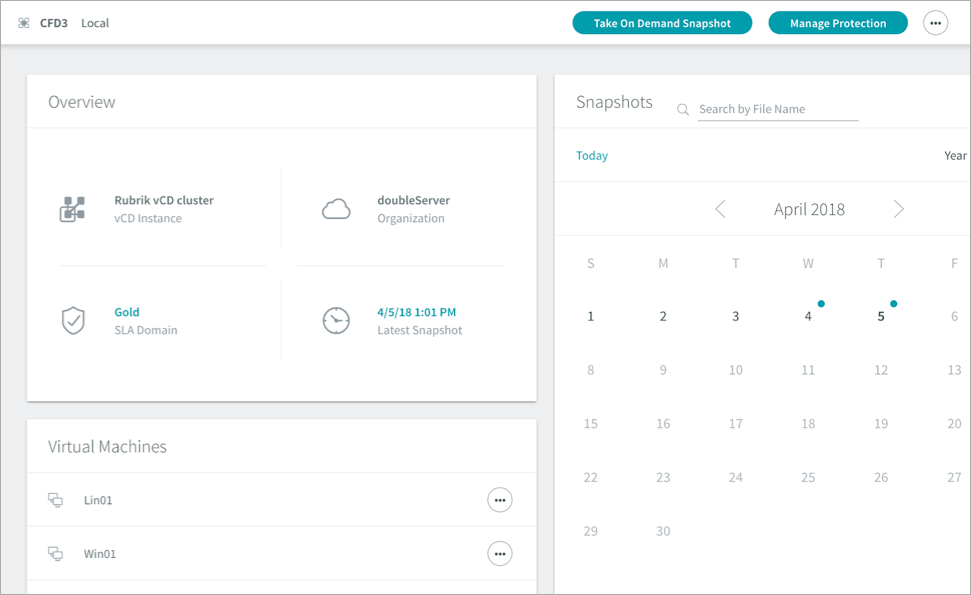Select April 1 on calendar
This screenshot has width=971, height=595.
[x=591, y=316]
